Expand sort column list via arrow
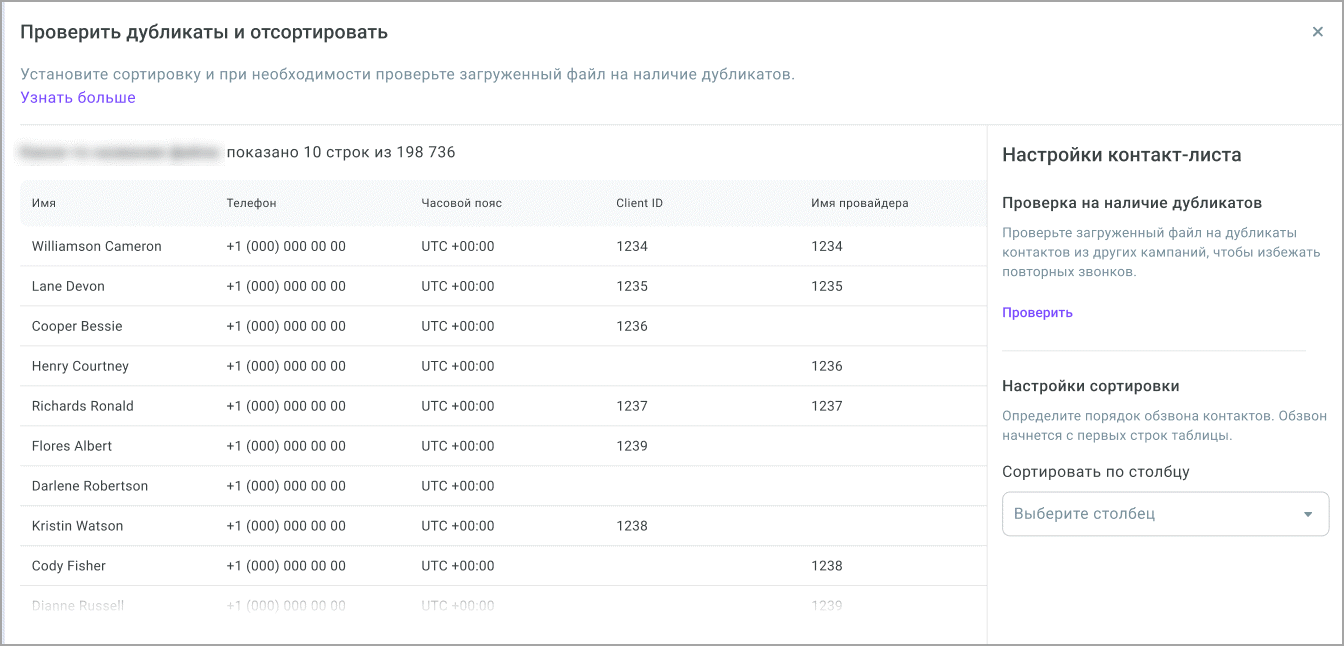Image resolution: width=1344 pixels, height=646 pixels. tap(1307, 515)
